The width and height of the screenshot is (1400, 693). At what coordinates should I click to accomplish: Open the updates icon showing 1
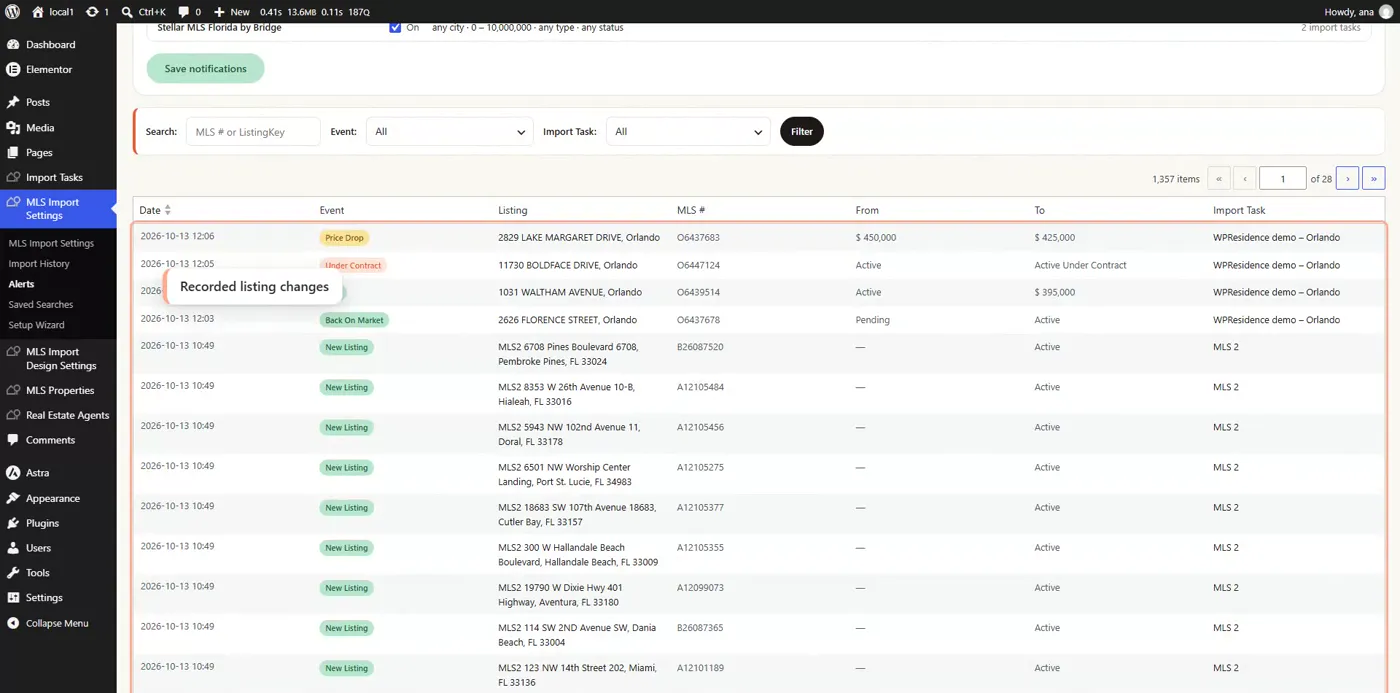click(x=92, y=12)
